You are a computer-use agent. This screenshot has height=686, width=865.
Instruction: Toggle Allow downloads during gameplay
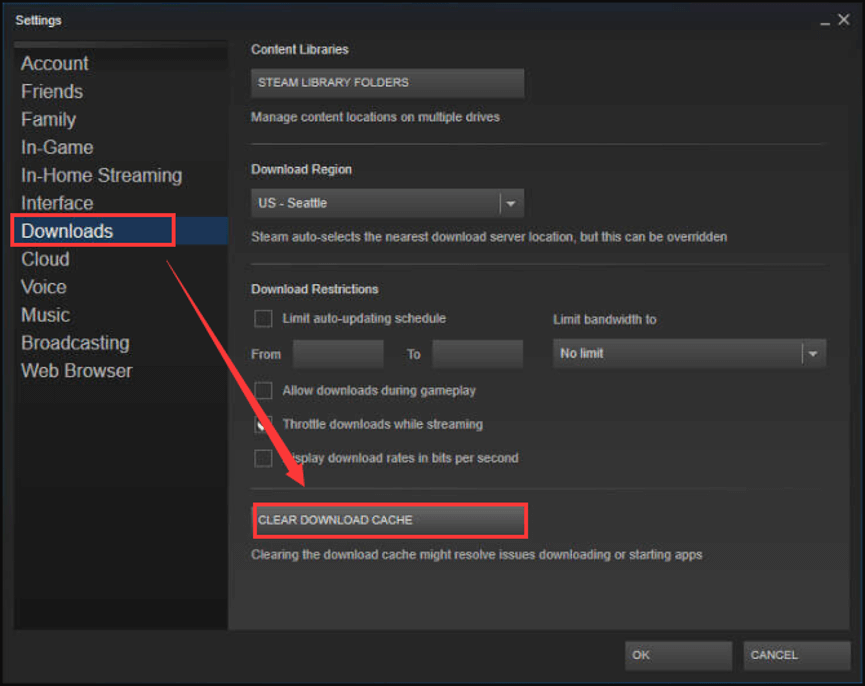point(263,390)
